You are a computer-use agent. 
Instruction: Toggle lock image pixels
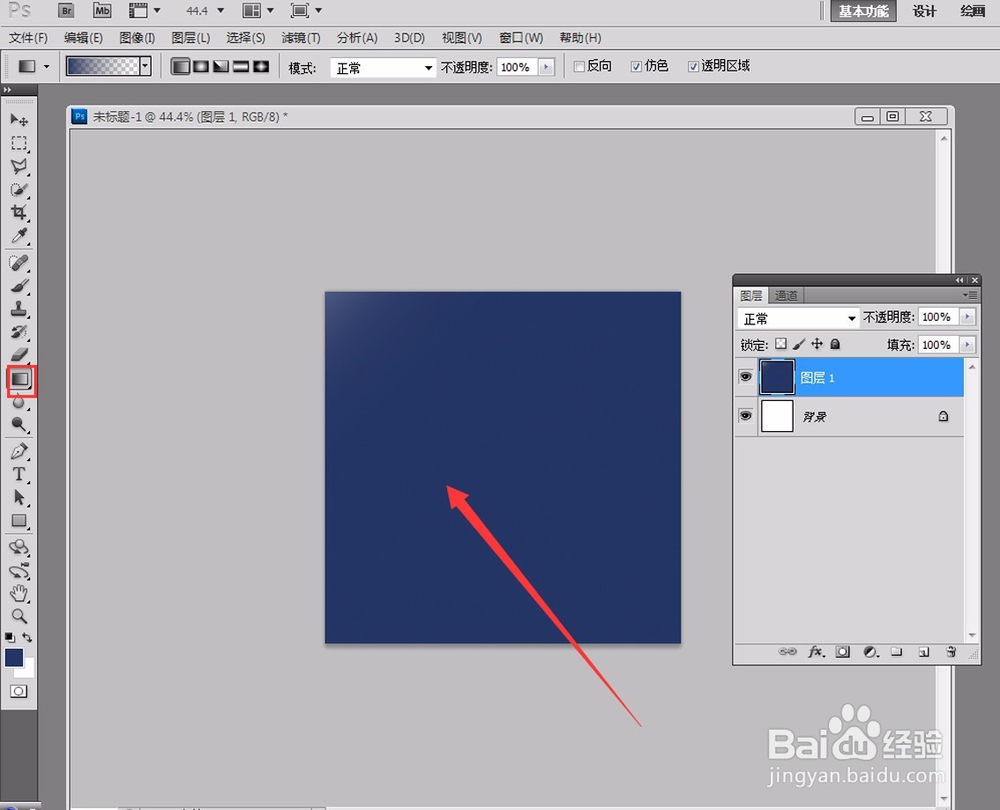click(798, 344)
